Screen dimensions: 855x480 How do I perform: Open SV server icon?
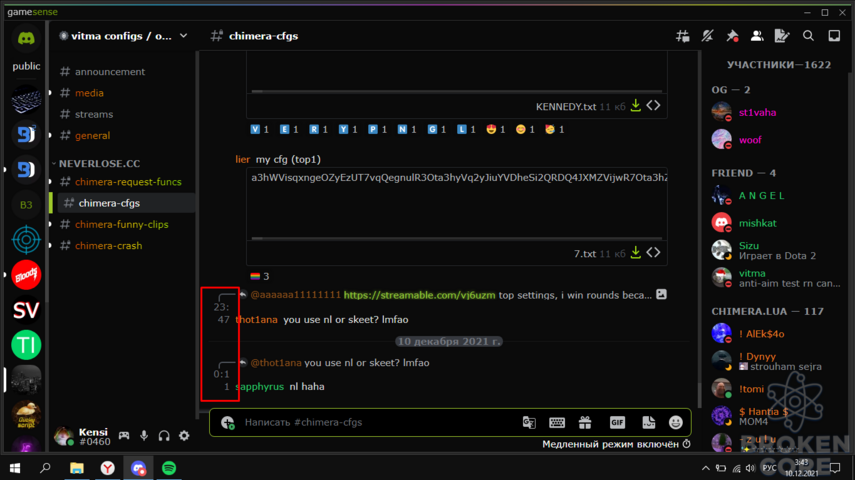(26, 310)
